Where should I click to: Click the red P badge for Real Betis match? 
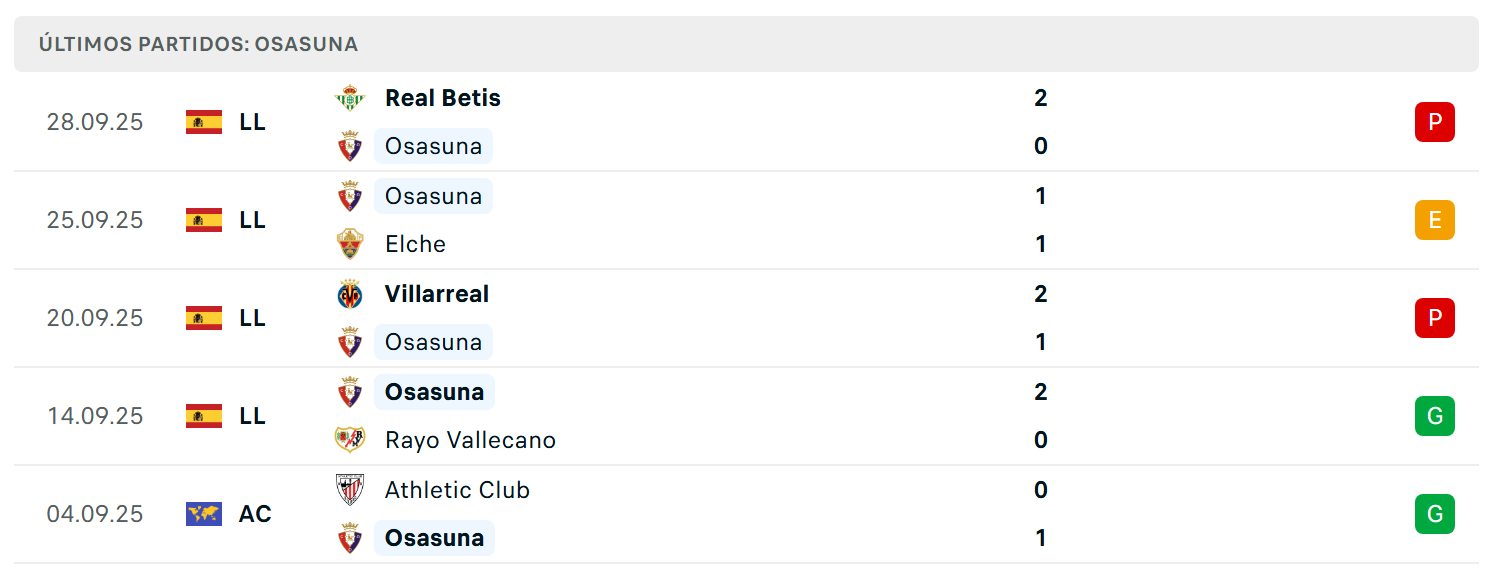coord(1435,122)
